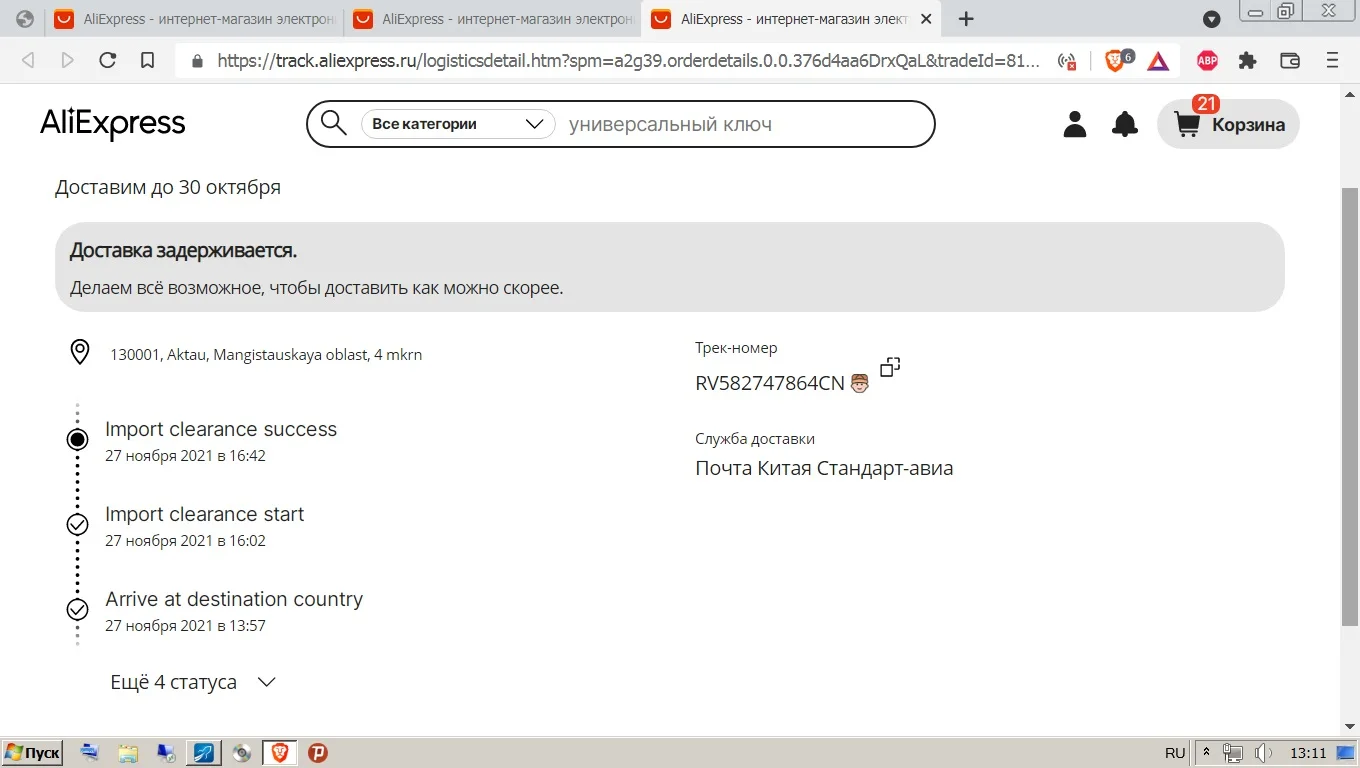The height and width of the screenshot is (768, 1360).
Task: Click the Доставка задерживается notice heading
Action: coord(183,250)
